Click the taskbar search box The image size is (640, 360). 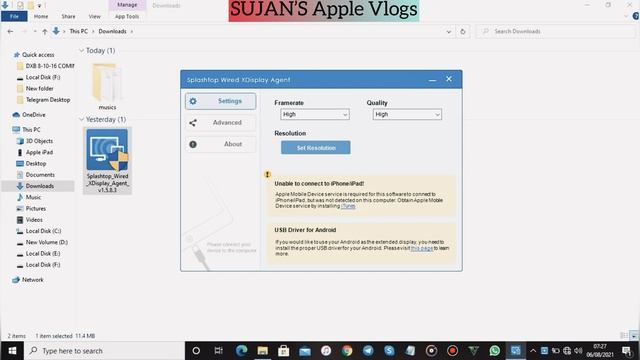[x=104, y=351]
